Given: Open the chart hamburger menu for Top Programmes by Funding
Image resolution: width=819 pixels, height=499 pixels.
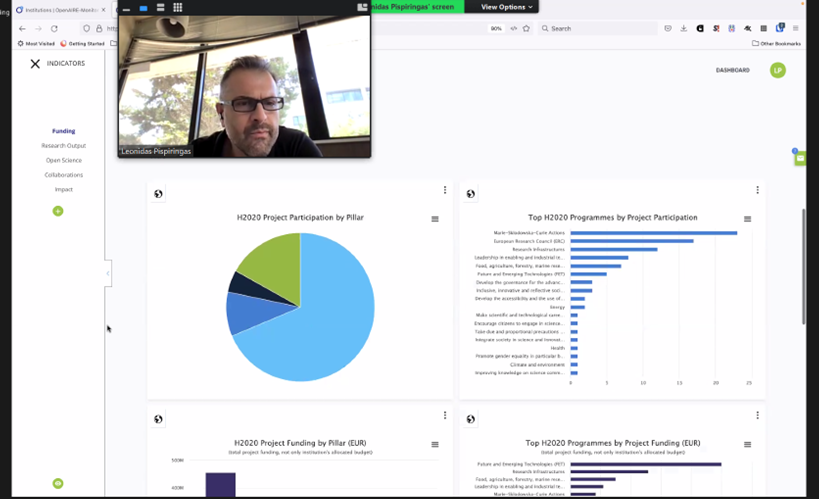Looking at the screenshot, I should coord(747,445).
